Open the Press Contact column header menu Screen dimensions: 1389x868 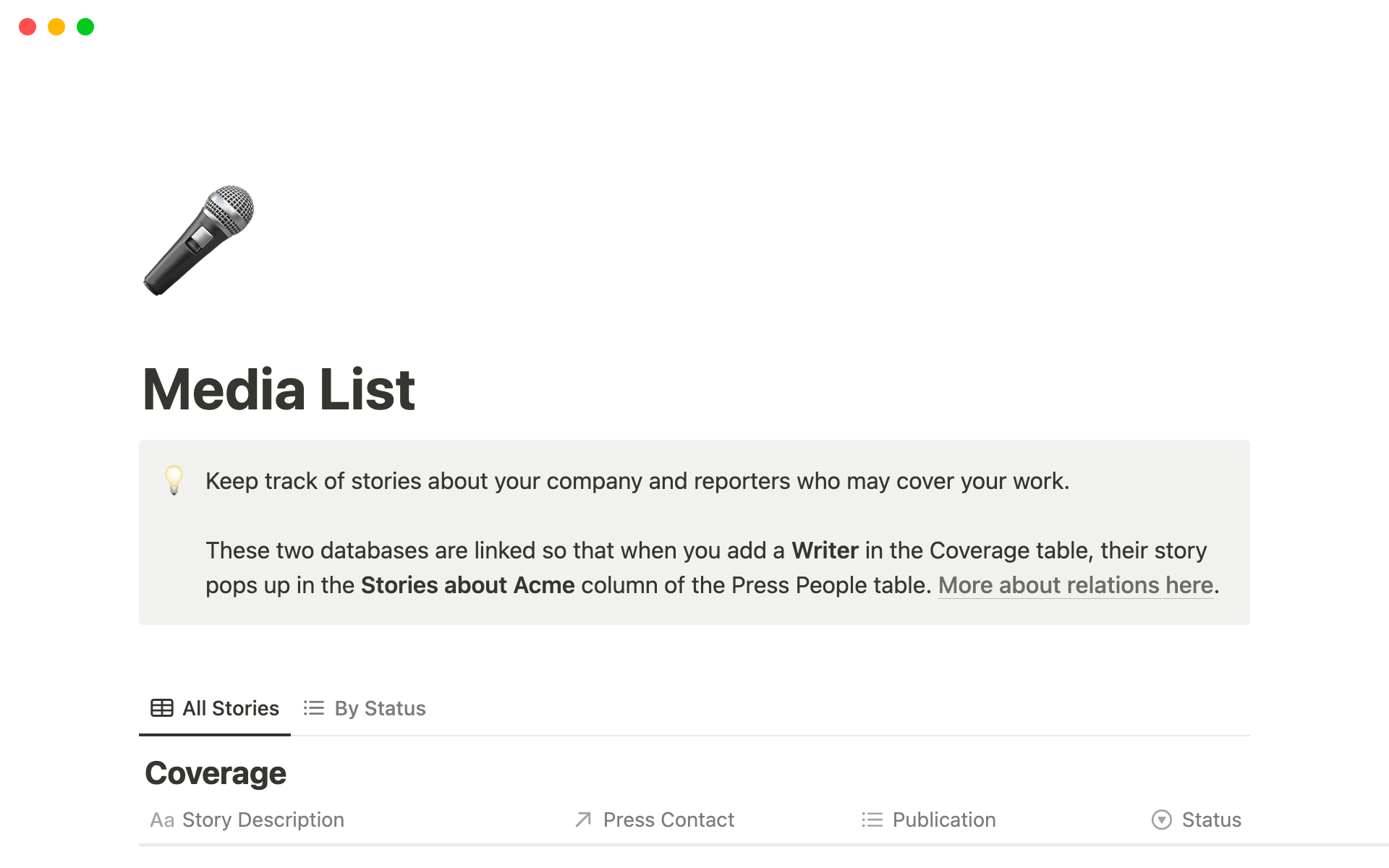point(668,820)
